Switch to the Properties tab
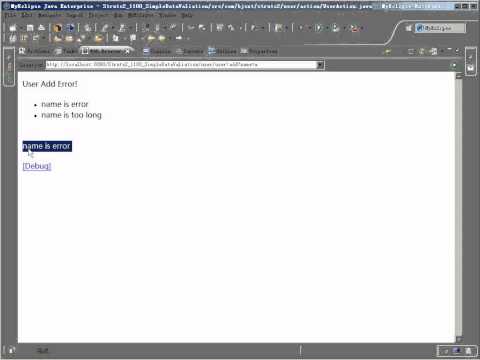Viewport: 480px width, 360px height. 259,51
